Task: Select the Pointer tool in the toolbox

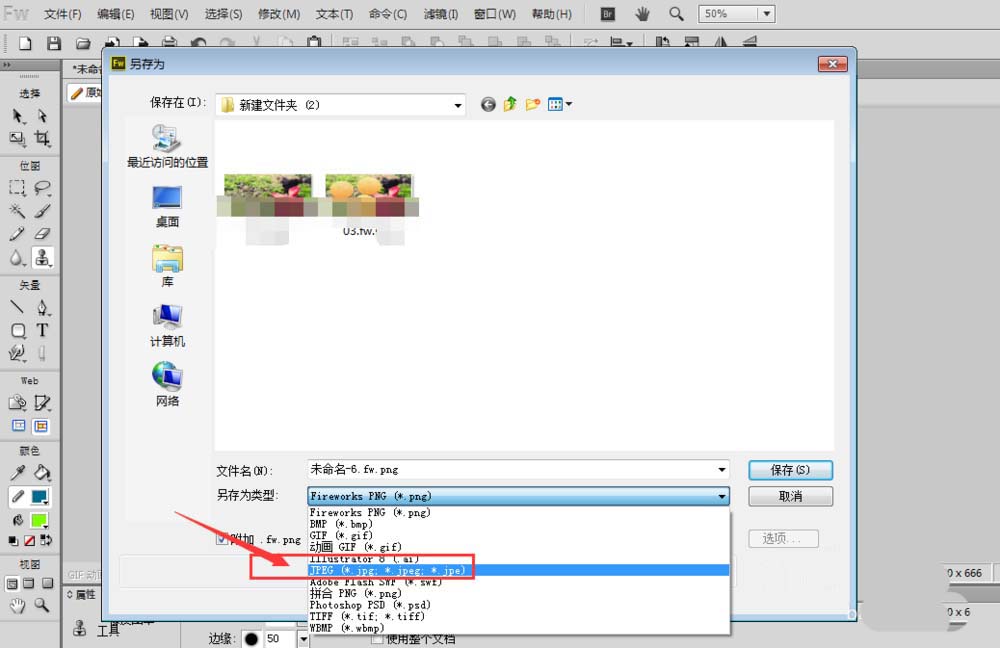Action: 16,116
